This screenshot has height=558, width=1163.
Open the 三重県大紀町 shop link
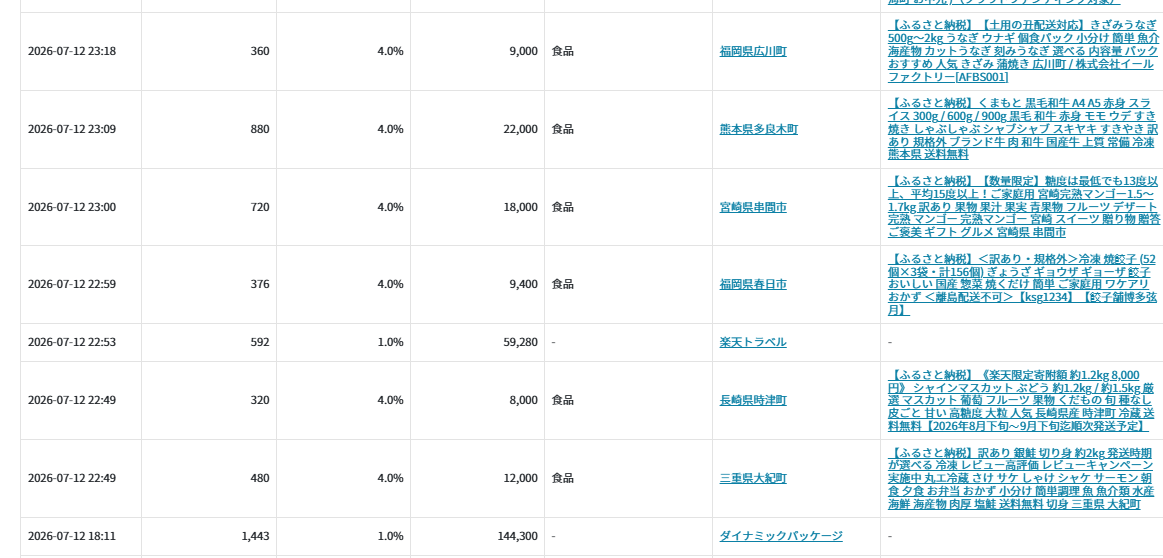(x=753, y=478)
